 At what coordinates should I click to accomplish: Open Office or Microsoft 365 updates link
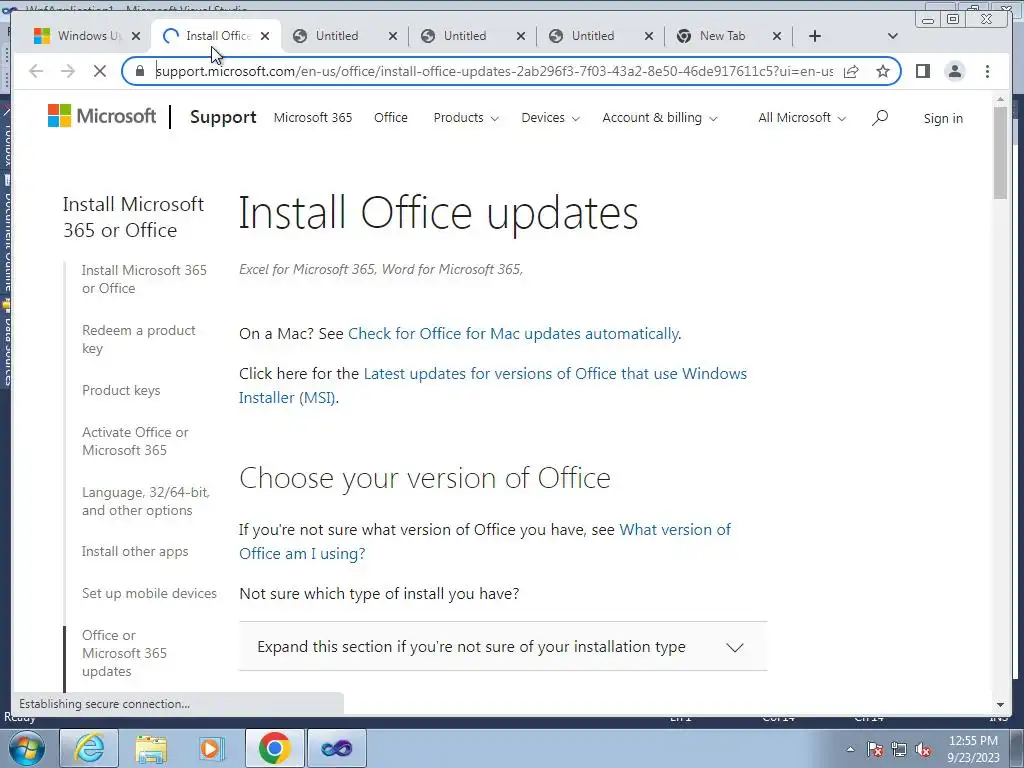(124, 653)
